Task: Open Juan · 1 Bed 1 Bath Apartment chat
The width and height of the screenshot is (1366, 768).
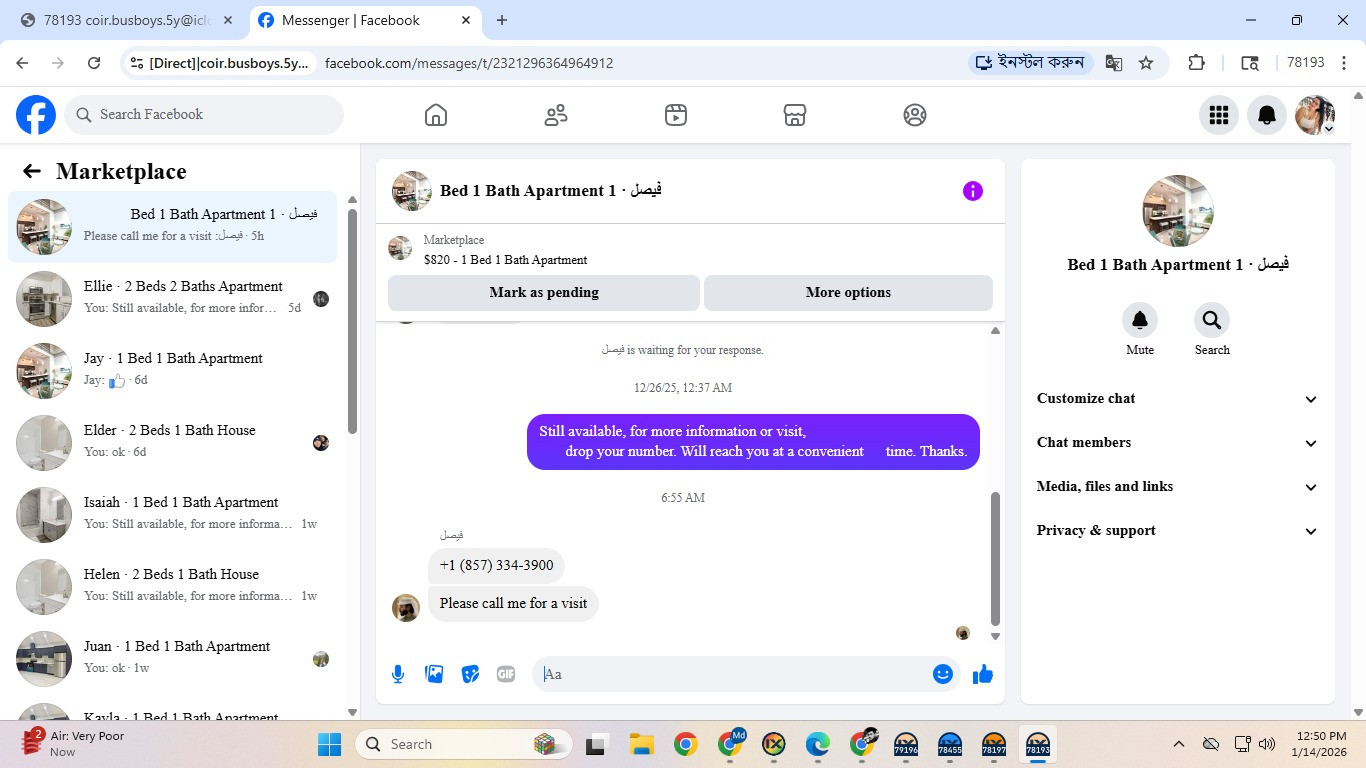Action: tap(173, 659)
